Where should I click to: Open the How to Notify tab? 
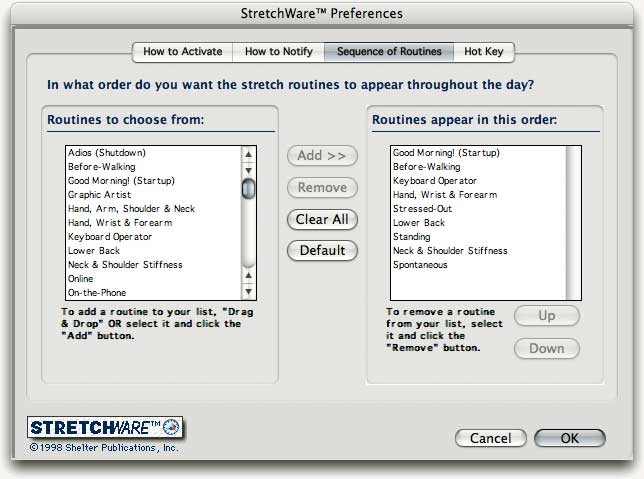(x=278, y=52)
